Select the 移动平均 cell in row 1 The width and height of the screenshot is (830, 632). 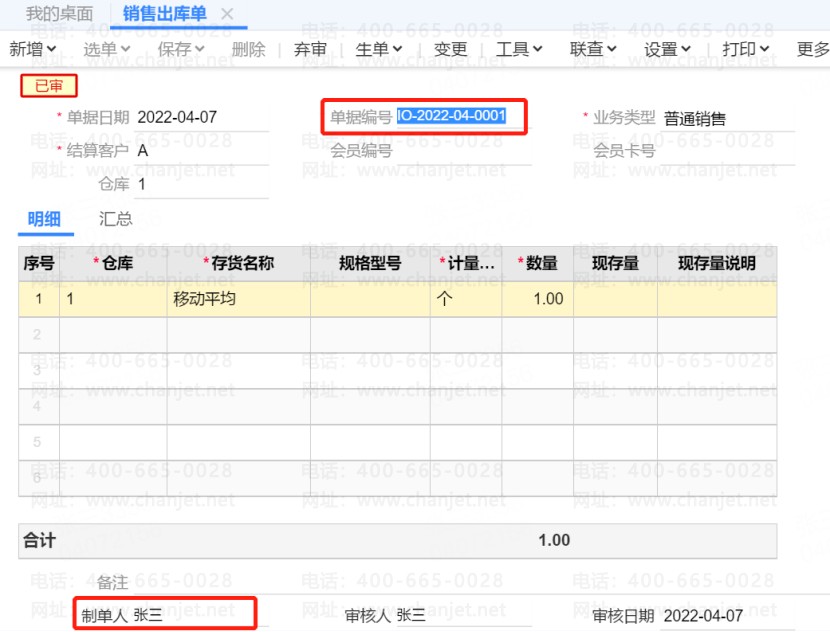pos(239,299)
